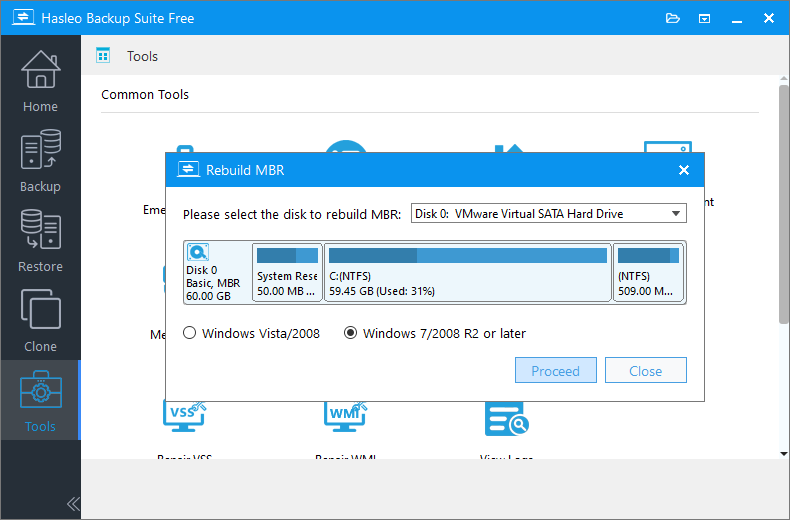Open the Backup section in sidebar
Image resolution: width=790 pixels, height=520 pixels.
pos(40,161)
